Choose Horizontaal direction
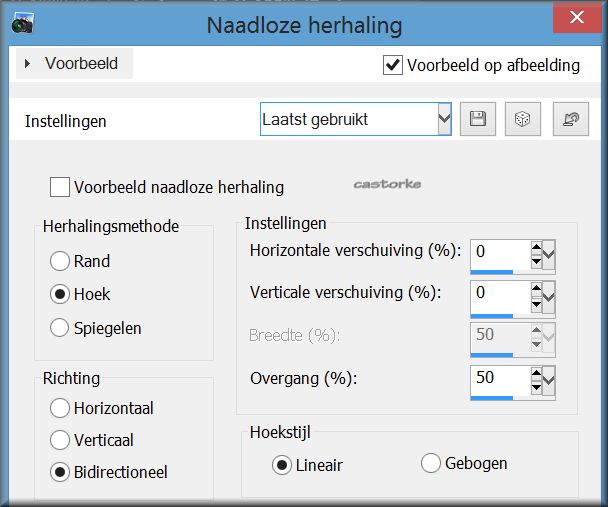608x507 pixels. click(x=60, y=408)
